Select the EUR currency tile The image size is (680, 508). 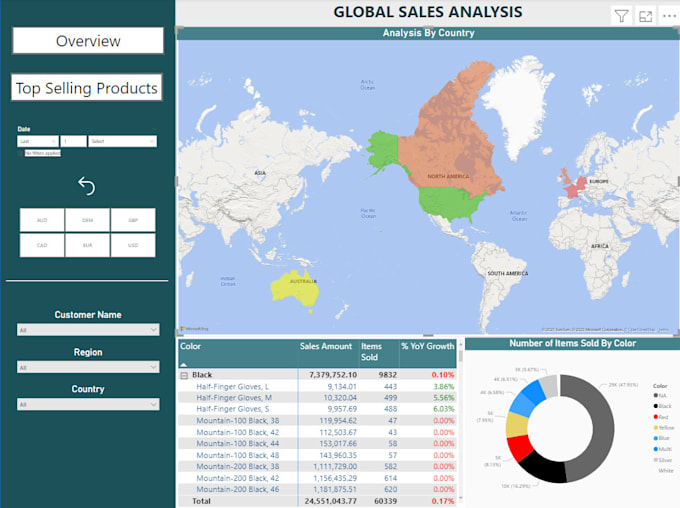87,245
